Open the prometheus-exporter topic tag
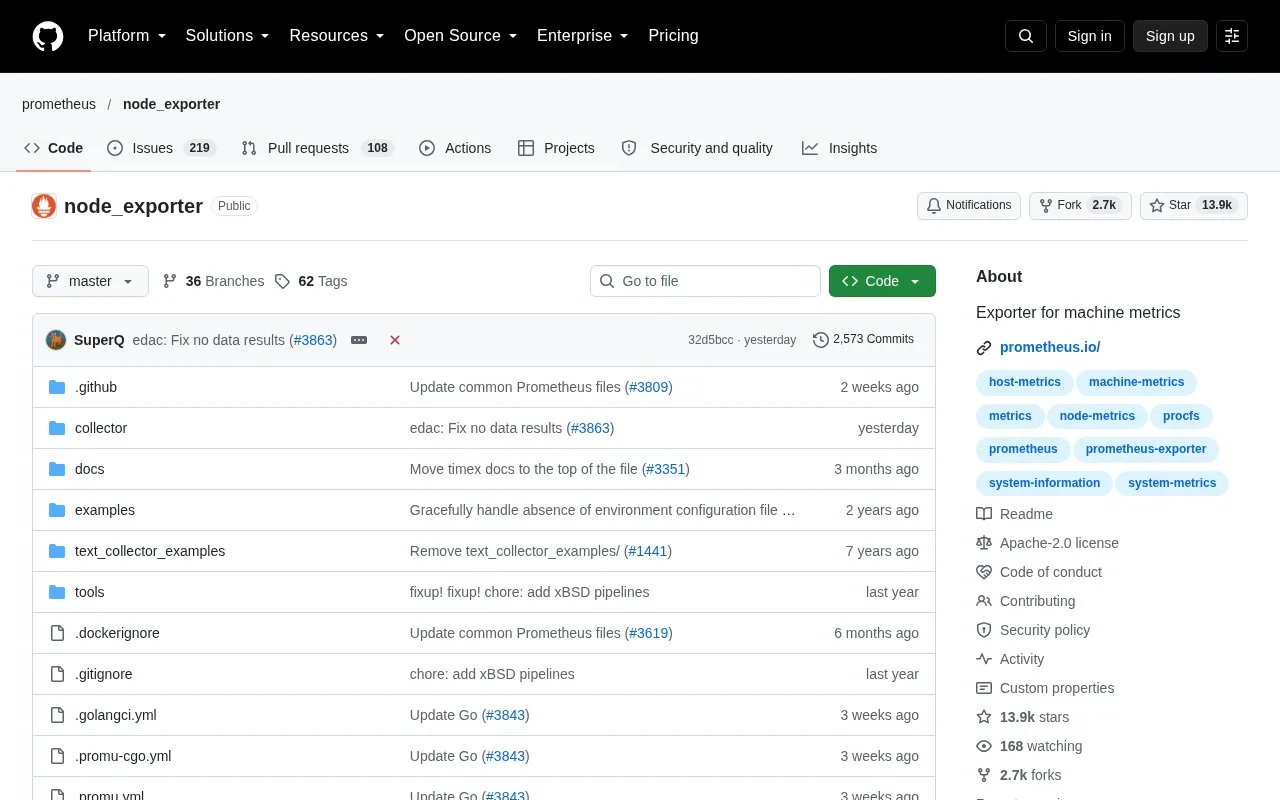The width and height of the screenshot is (1280, 800). [1146, 449]
